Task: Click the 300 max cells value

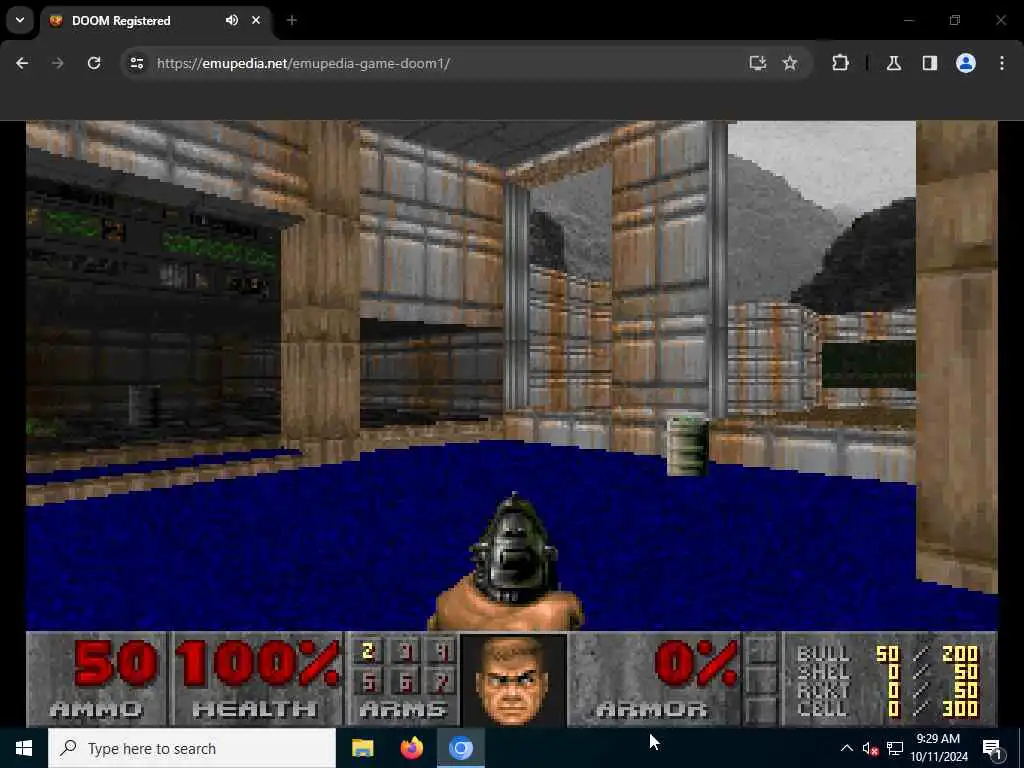Action: click(960, 708)
